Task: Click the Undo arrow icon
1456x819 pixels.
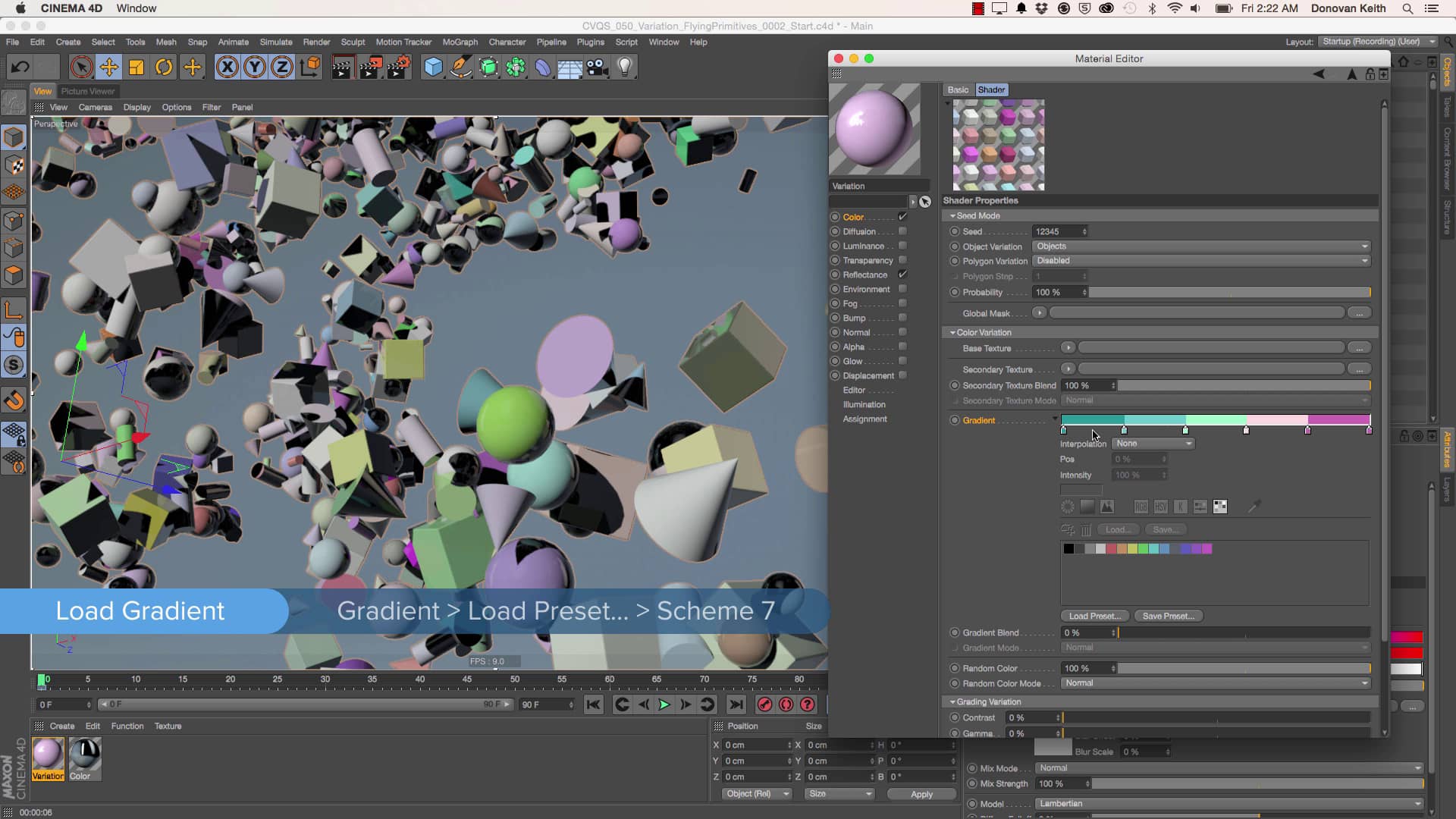Action: click(x=20, y=67)
